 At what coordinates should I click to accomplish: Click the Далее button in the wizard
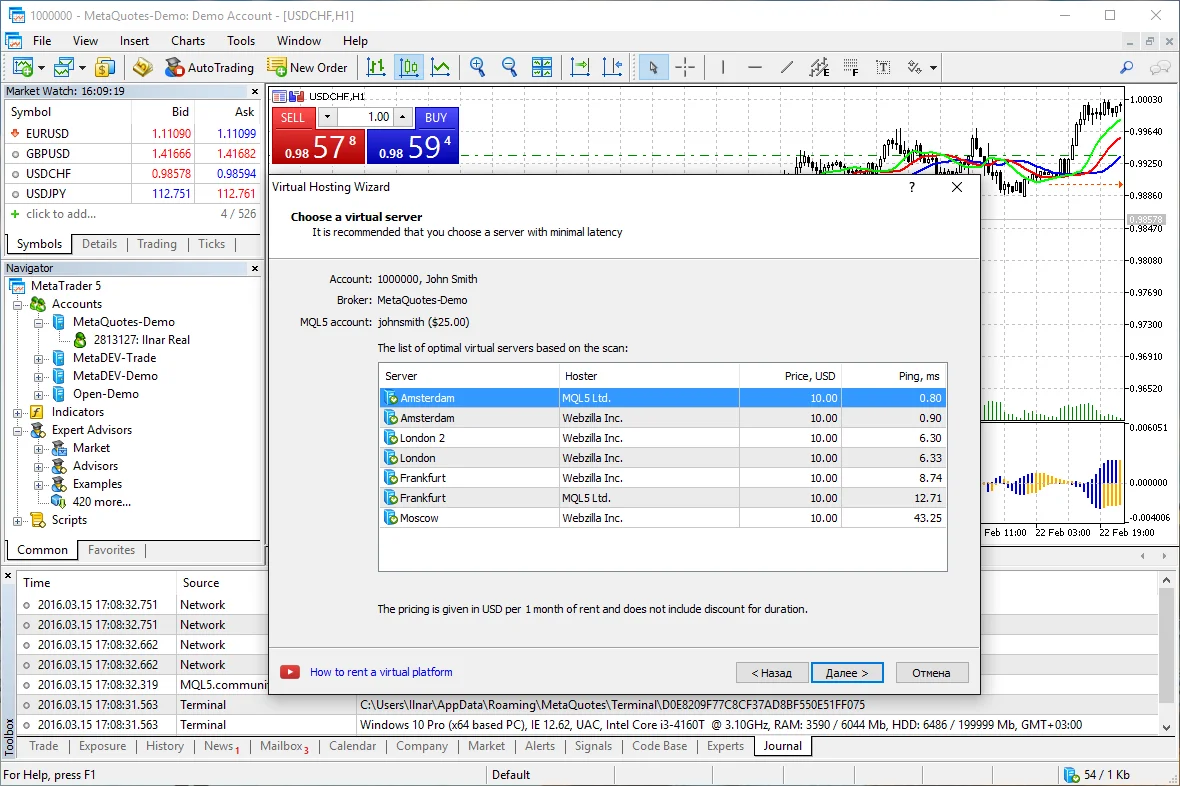pyautogui.click(x=847, y=672)
